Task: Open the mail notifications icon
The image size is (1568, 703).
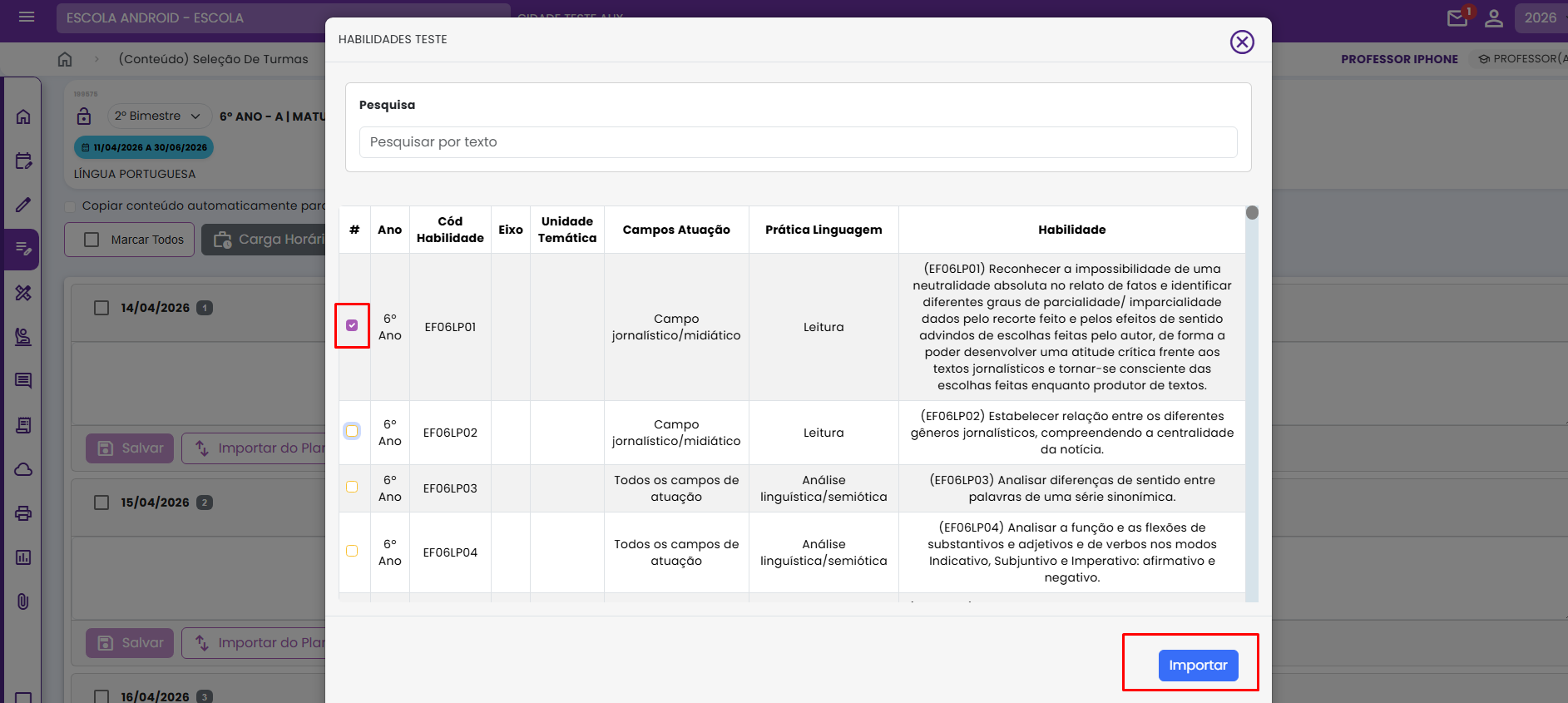Action: (1457, 17)
